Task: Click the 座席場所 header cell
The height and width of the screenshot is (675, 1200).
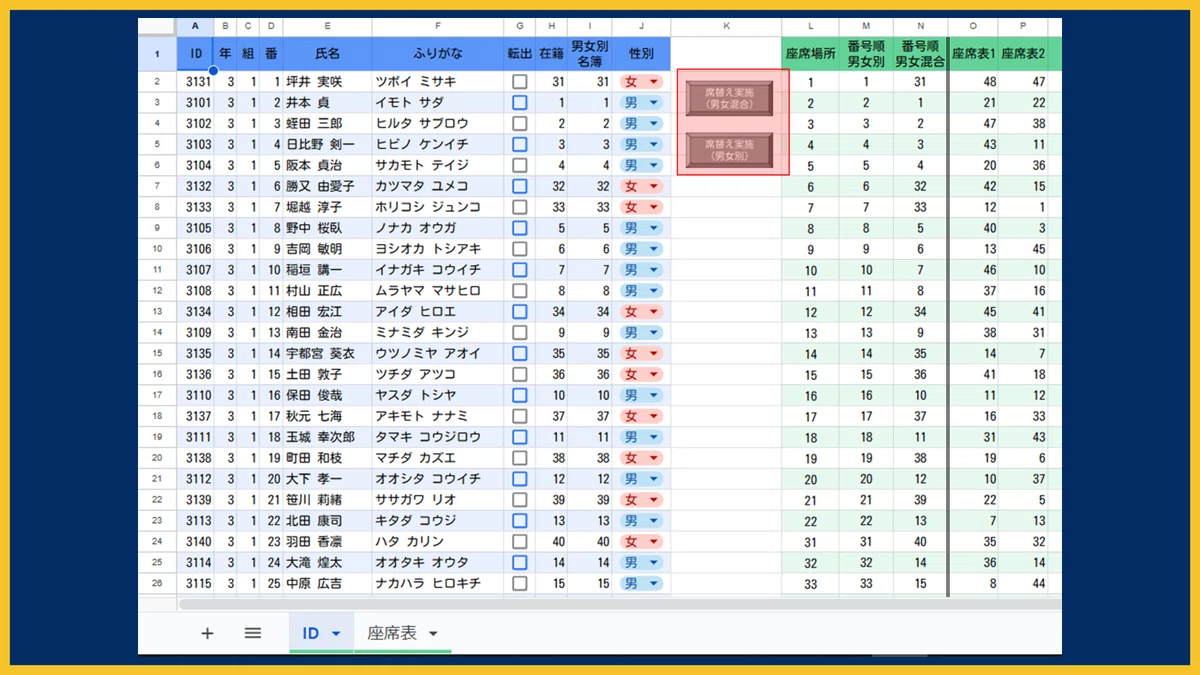Action: point(810,54)
